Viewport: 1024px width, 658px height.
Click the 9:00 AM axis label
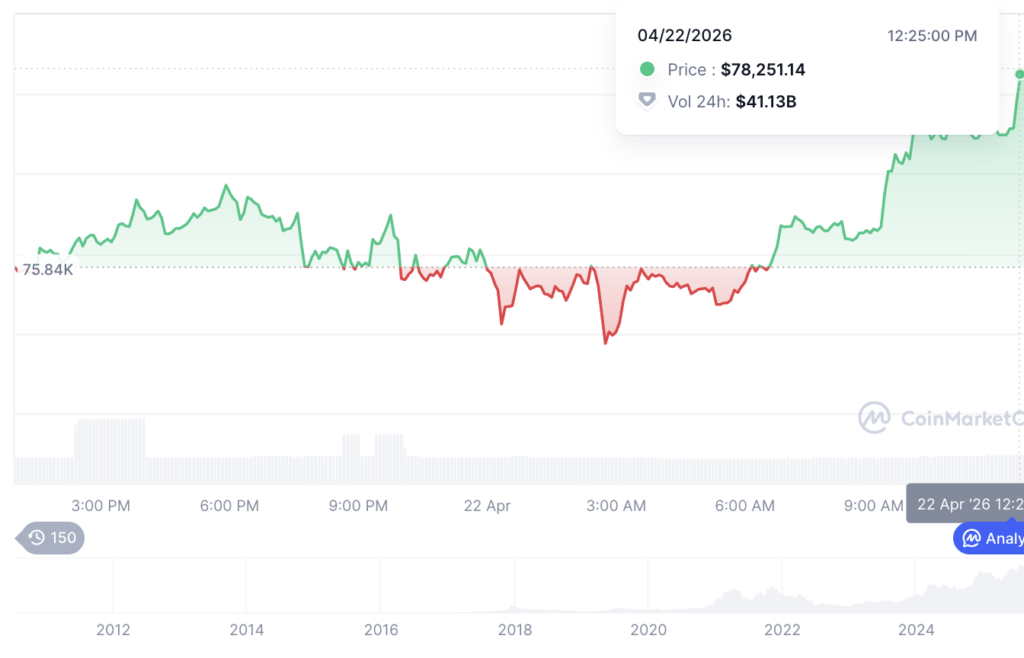(873, 506)
